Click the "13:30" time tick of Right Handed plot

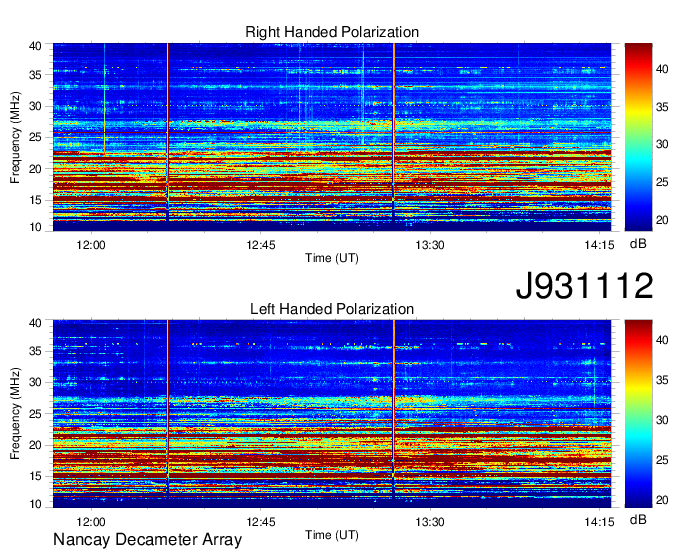pos(430,245)
